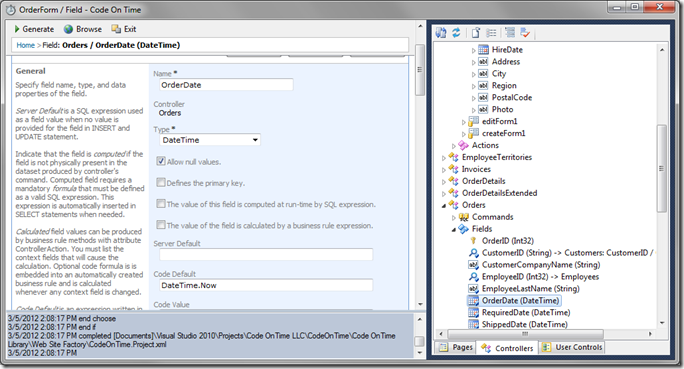Enable calculated by a business rule expression
Screen dimensions: 684x369
tap(161, 225)
